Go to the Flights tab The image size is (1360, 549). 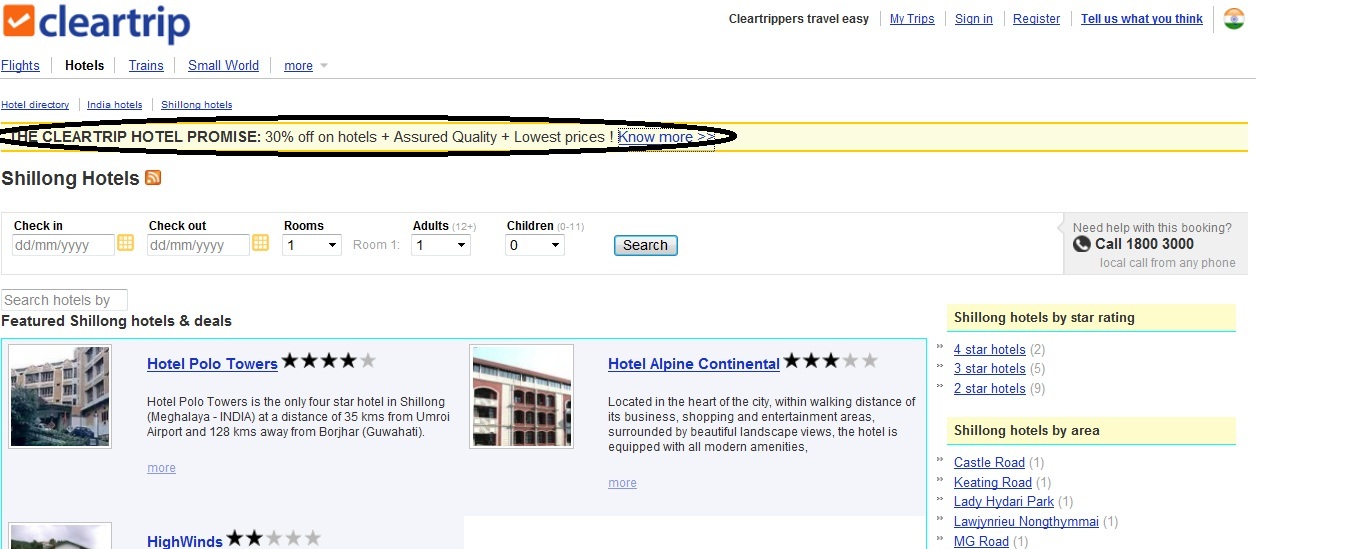(20, 66)
